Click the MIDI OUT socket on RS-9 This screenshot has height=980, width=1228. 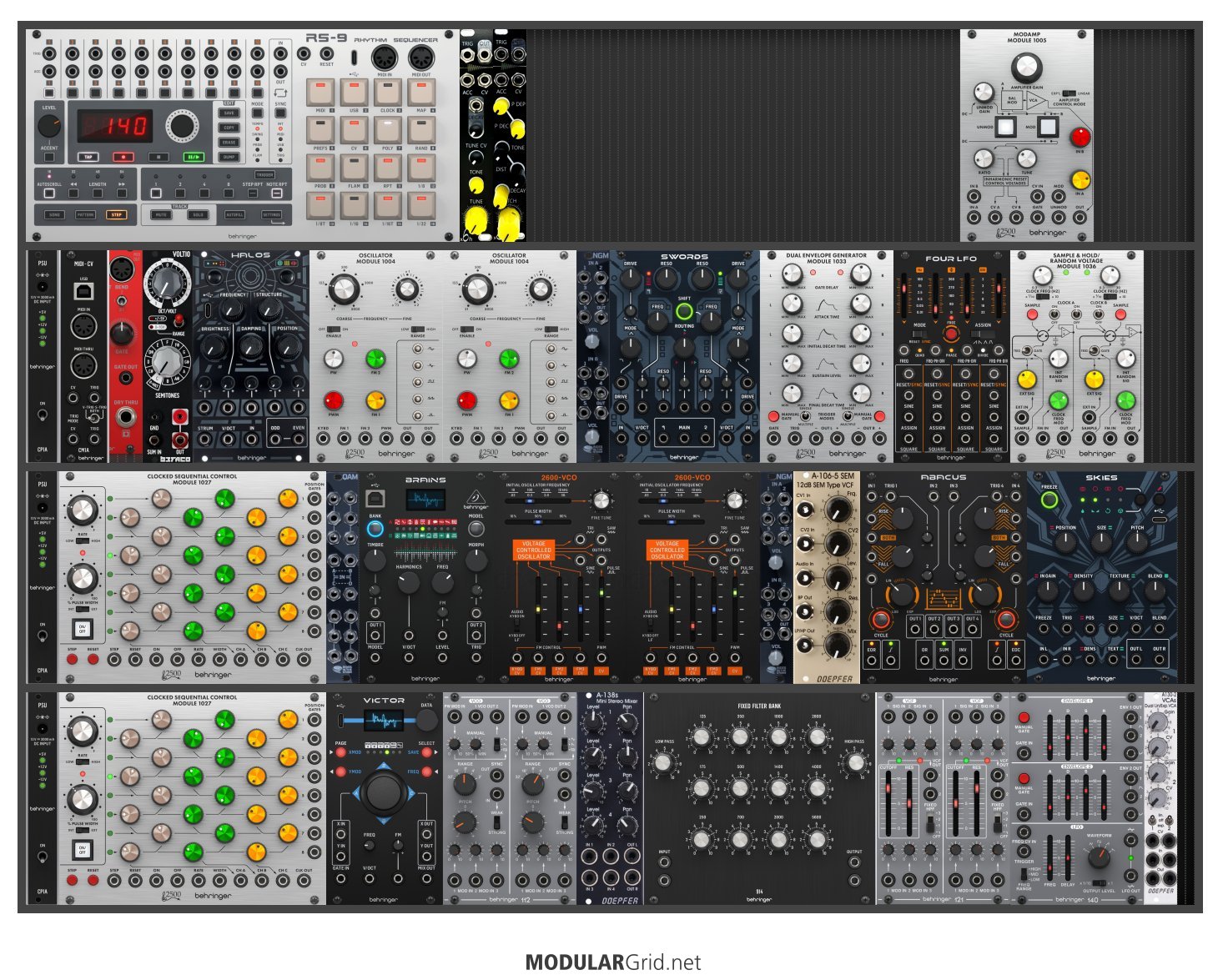pos(420,58)
